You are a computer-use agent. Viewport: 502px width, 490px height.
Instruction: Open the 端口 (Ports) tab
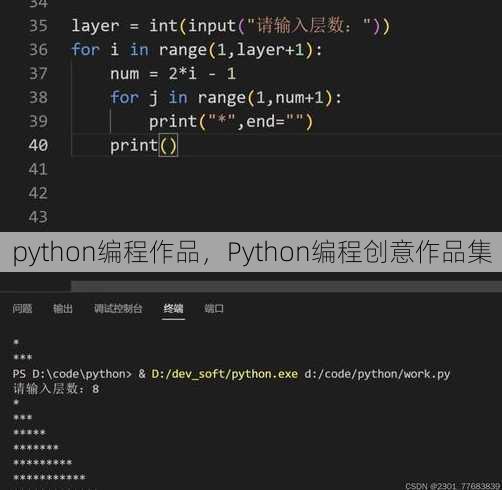[x=214, y=309]
